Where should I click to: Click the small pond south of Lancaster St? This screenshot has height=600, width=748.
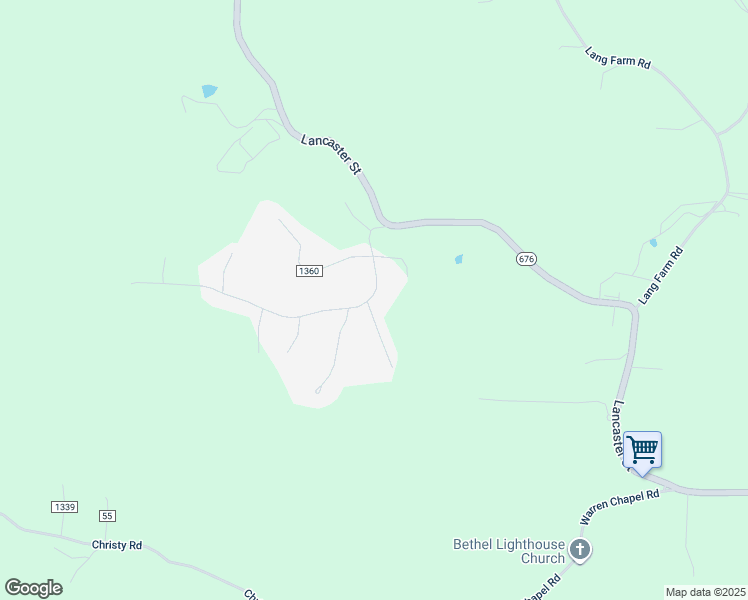[459, 259]
